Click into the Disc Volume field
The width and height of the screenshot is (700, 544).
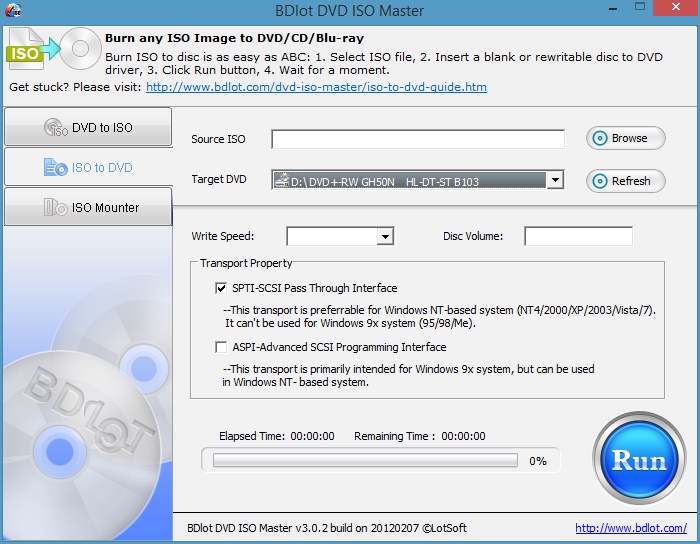(x=578, y=236)
